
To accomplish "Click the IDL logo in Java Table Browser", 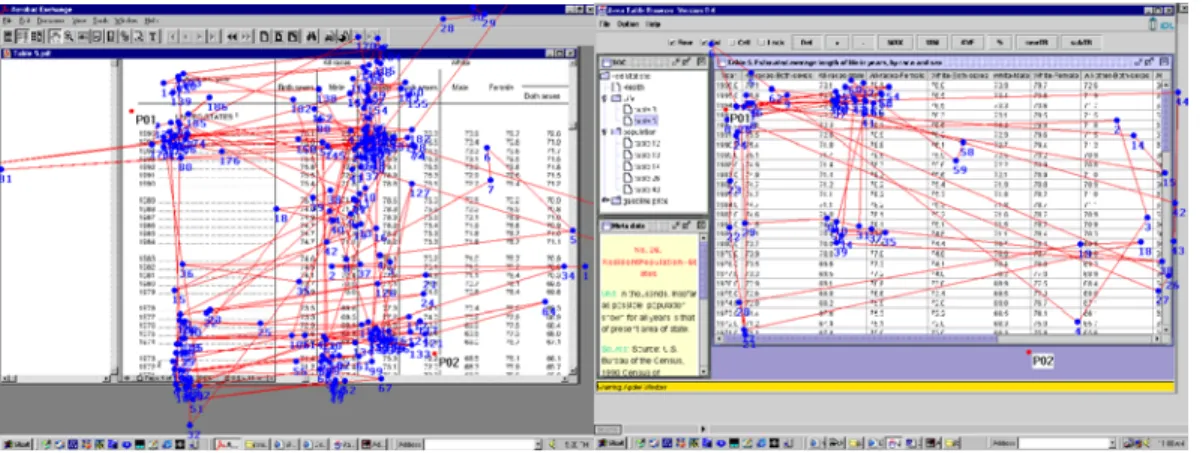I will 1163,24.
